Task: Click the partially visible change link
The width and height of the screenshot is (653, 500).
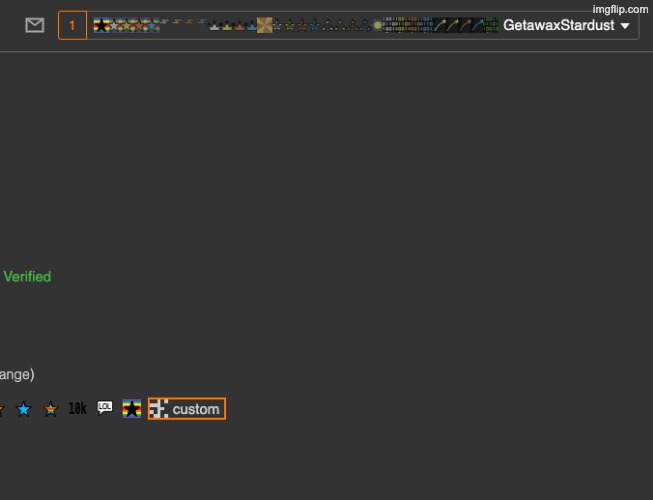Action: pyautogui.click(x=16, y=374)
